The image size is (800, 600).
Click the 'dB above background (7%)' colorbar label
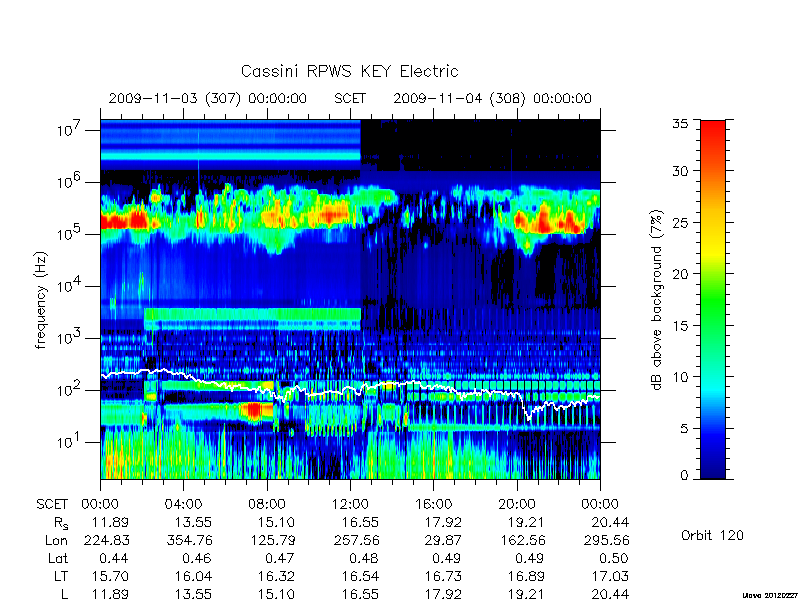[657, 300]
